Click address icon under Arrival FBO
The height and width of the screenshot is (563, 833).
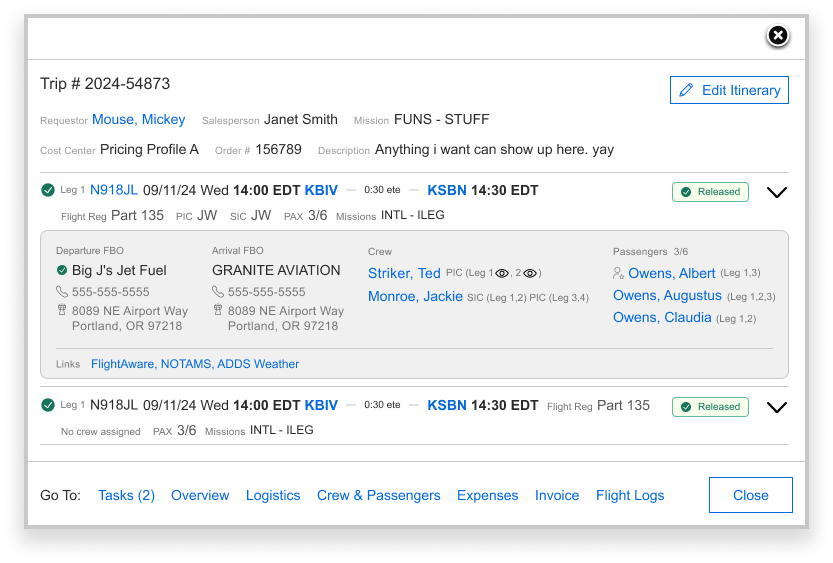point(217,310)
